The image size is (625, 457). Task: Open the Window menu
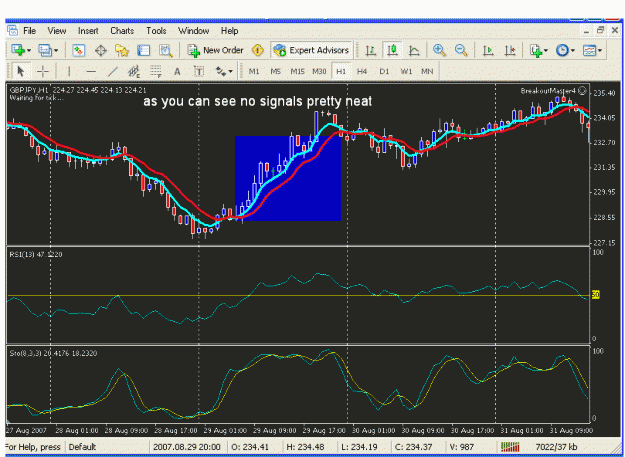pos(193,31)
